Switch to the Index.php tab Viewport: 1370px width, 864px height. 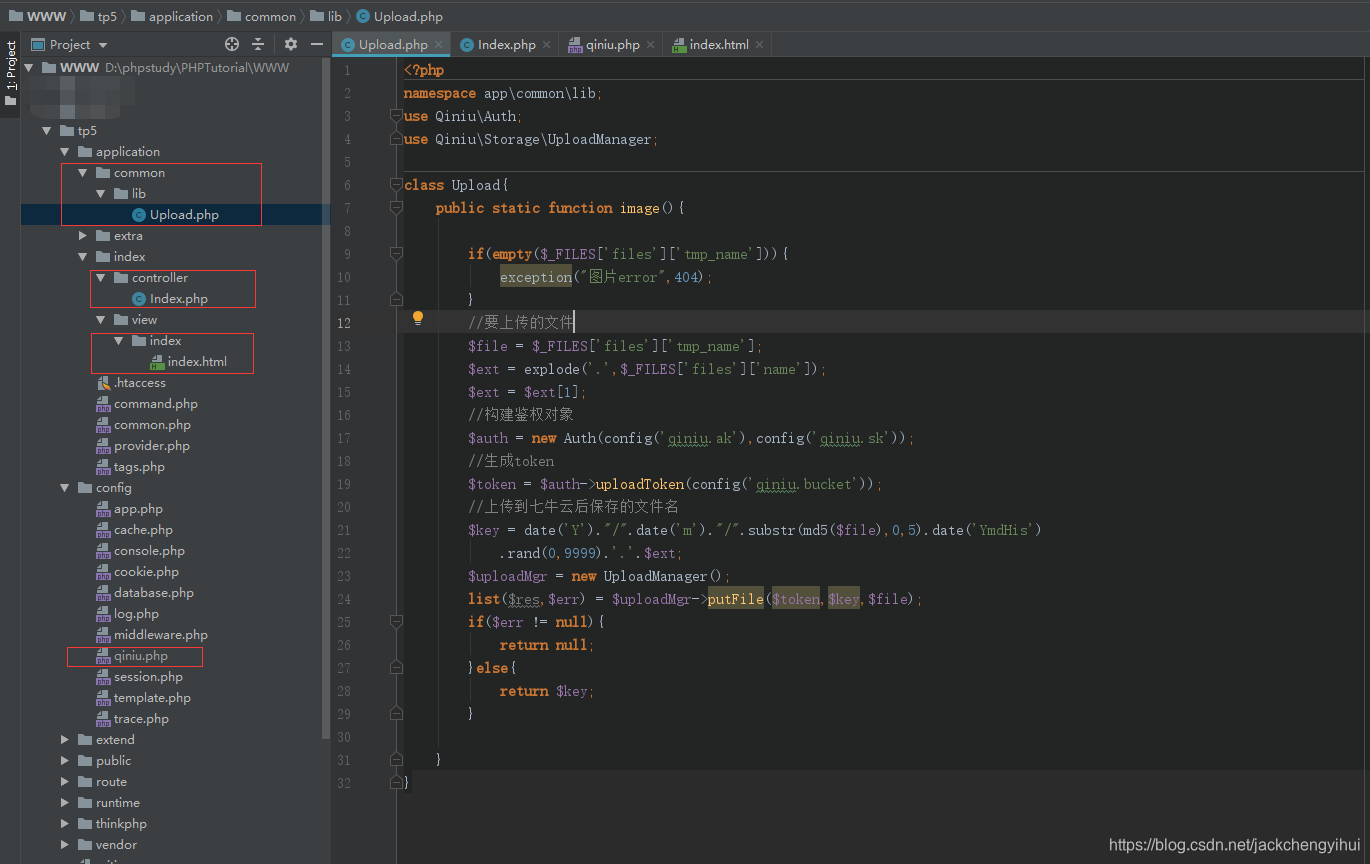pyautogui.click(x=506, y=45)
